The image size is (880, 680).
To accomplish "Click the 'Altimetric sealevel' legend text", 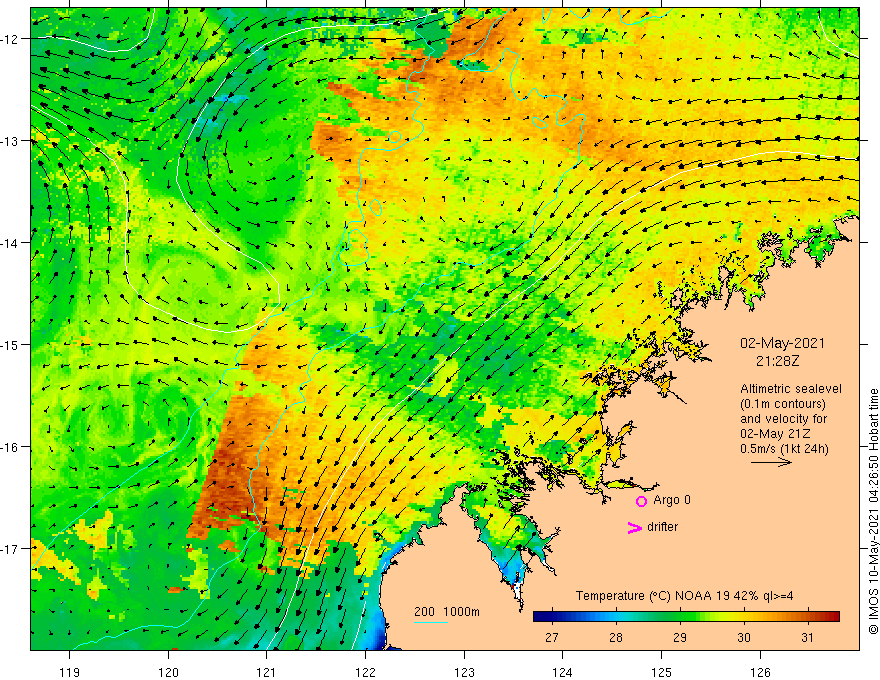I will pyautogui.click(x=791, y=389).
